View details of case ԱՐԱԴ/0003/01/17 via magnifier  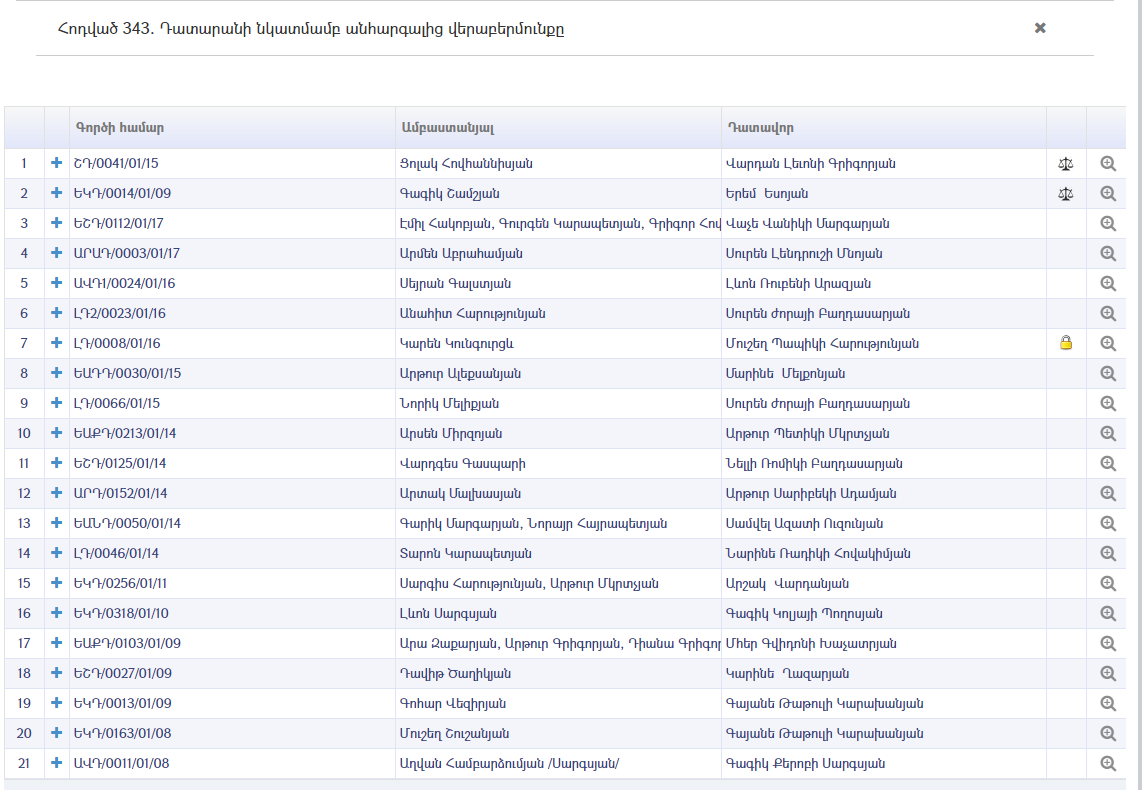[x=1108, y=253]
